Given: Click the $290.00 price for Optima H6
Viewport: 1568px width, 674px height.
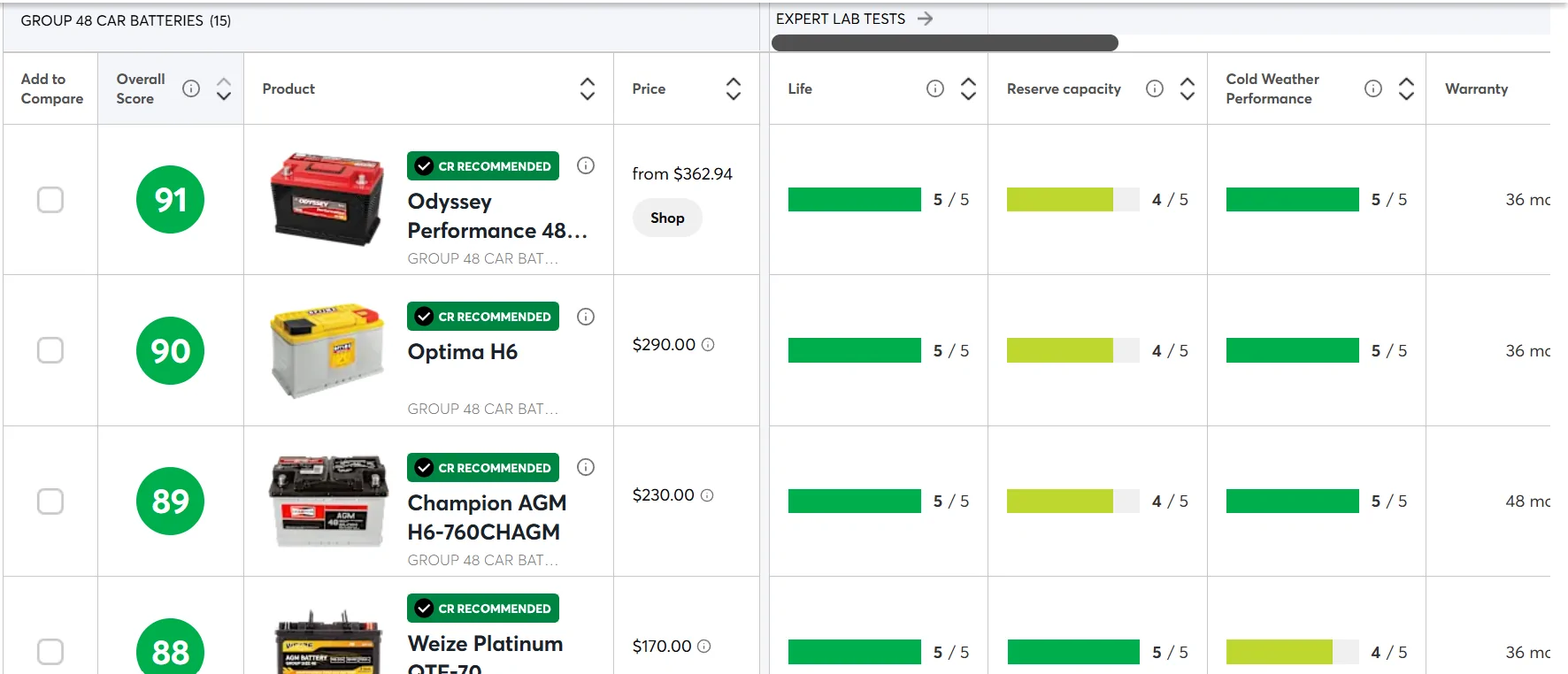Looking at the screenshot, I should (x=664, y=345).
